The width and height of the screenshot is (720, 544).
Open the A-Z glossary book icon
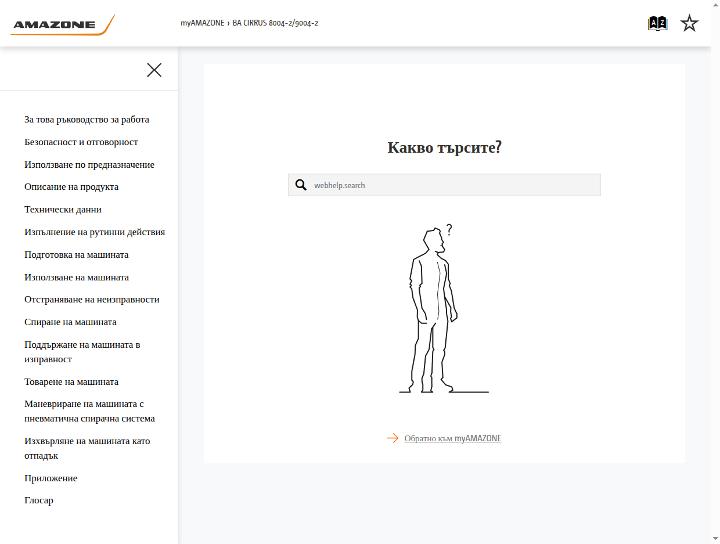point(657,23)
